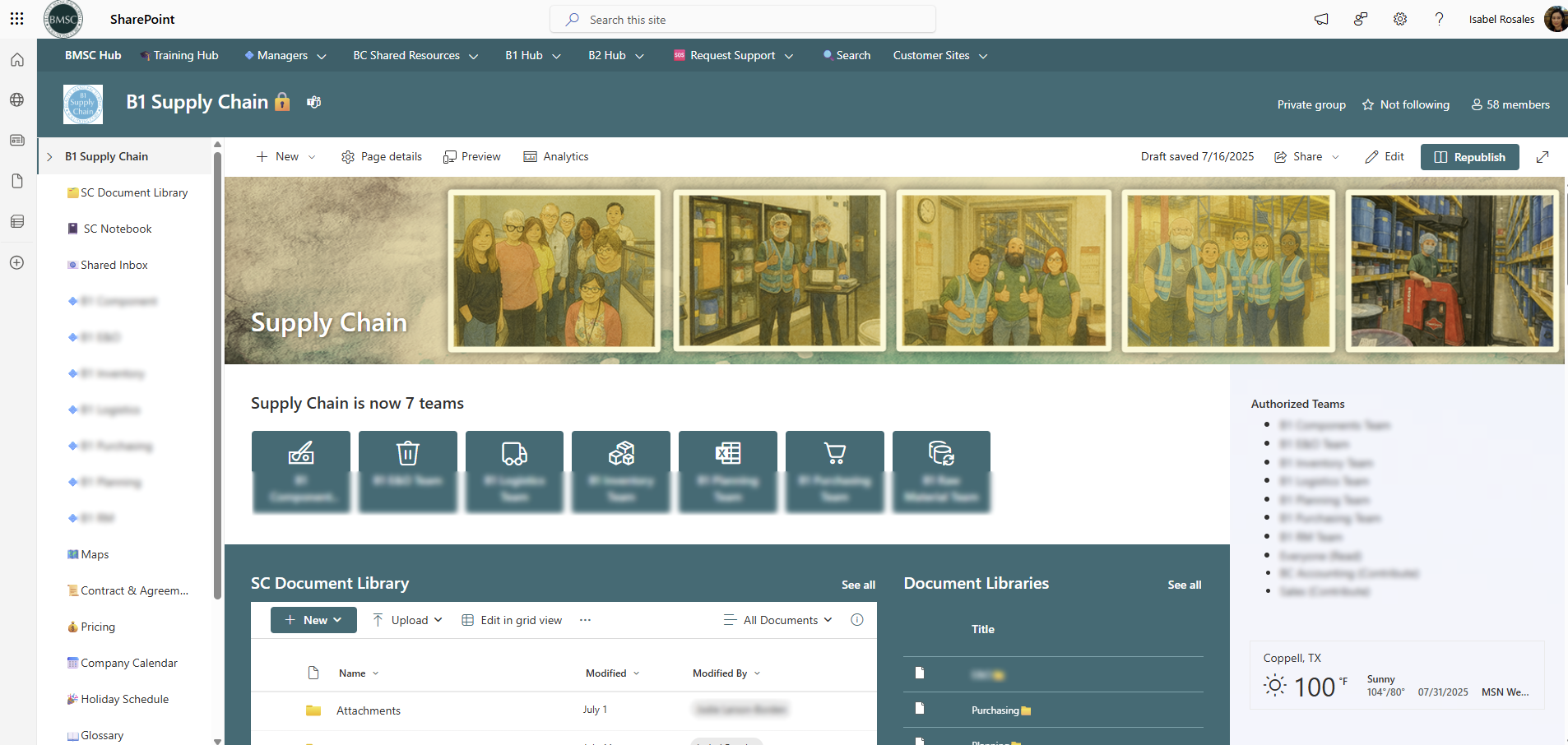1568x745 pixels.
Task: Open the Attachments folder in the library
Action: click(368, 710)
